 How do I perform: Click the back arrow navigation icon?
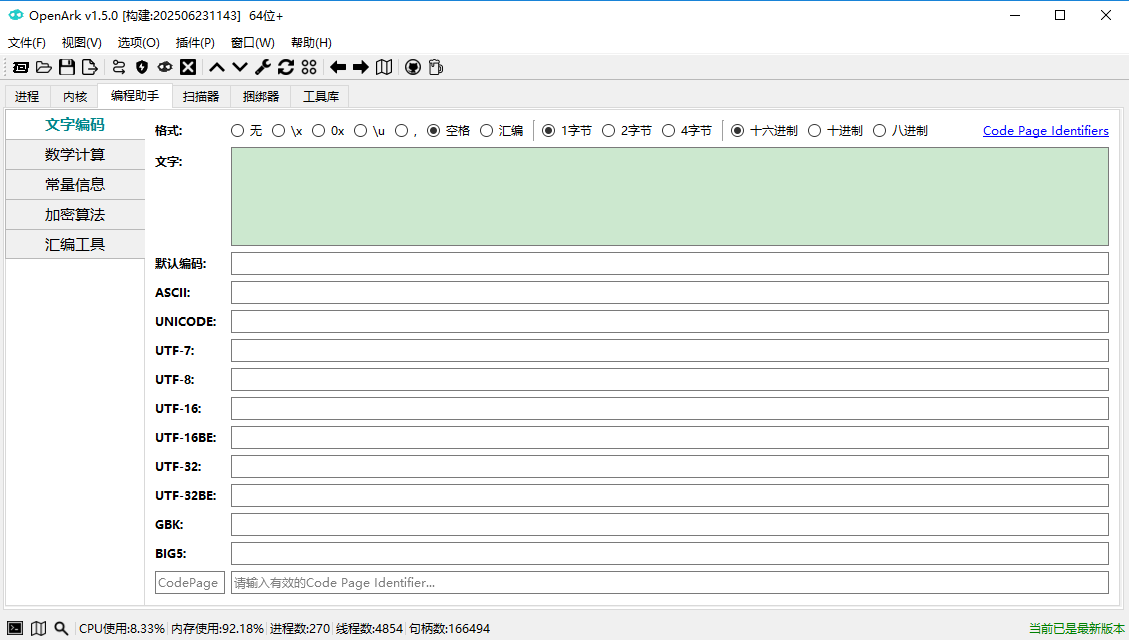[x=337, y=67]
